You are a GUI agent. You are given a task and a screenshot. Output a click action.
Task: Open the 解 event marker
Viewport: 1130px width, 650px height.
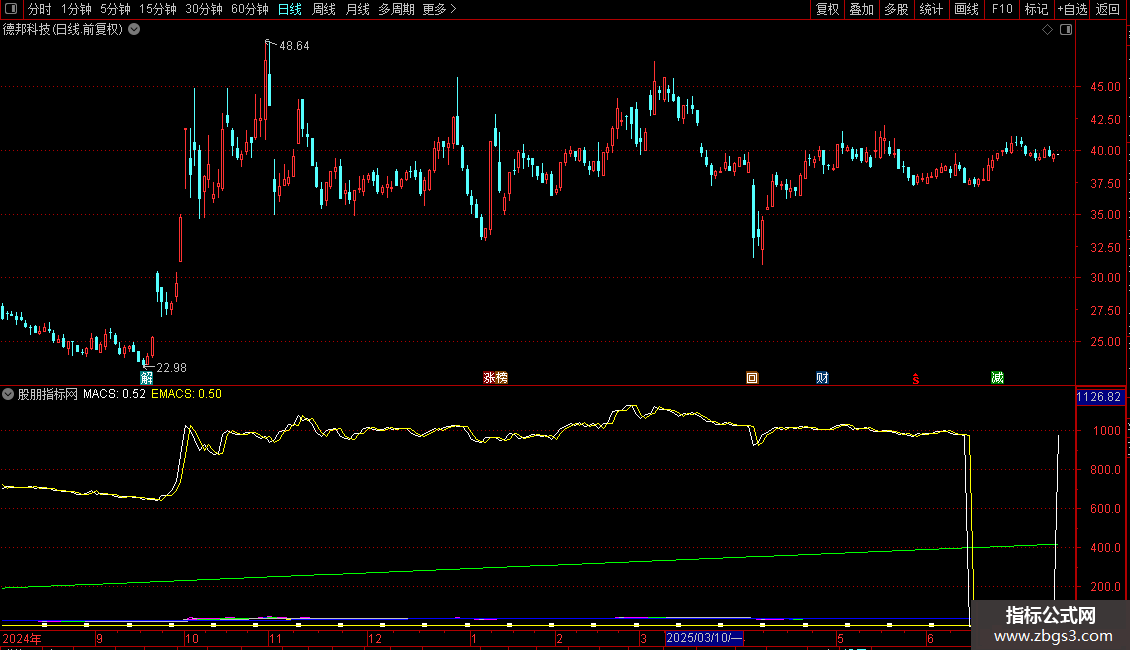(146, 378)
